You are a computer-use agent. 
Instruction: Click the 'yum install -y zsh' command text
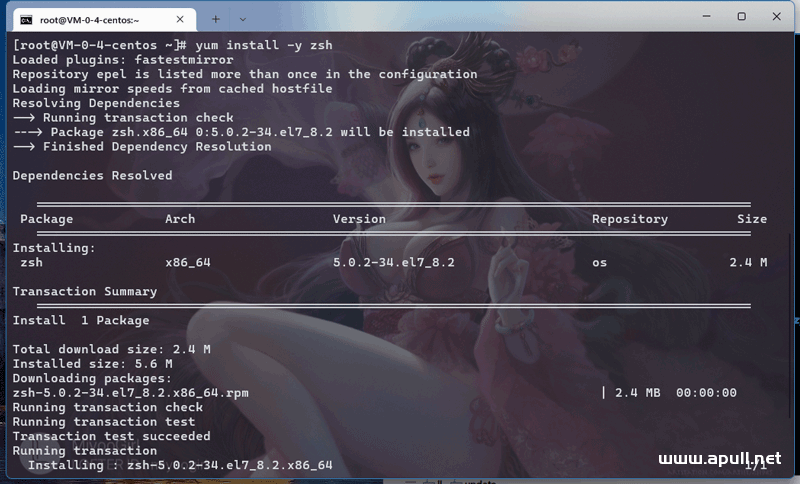click(264, 45)
